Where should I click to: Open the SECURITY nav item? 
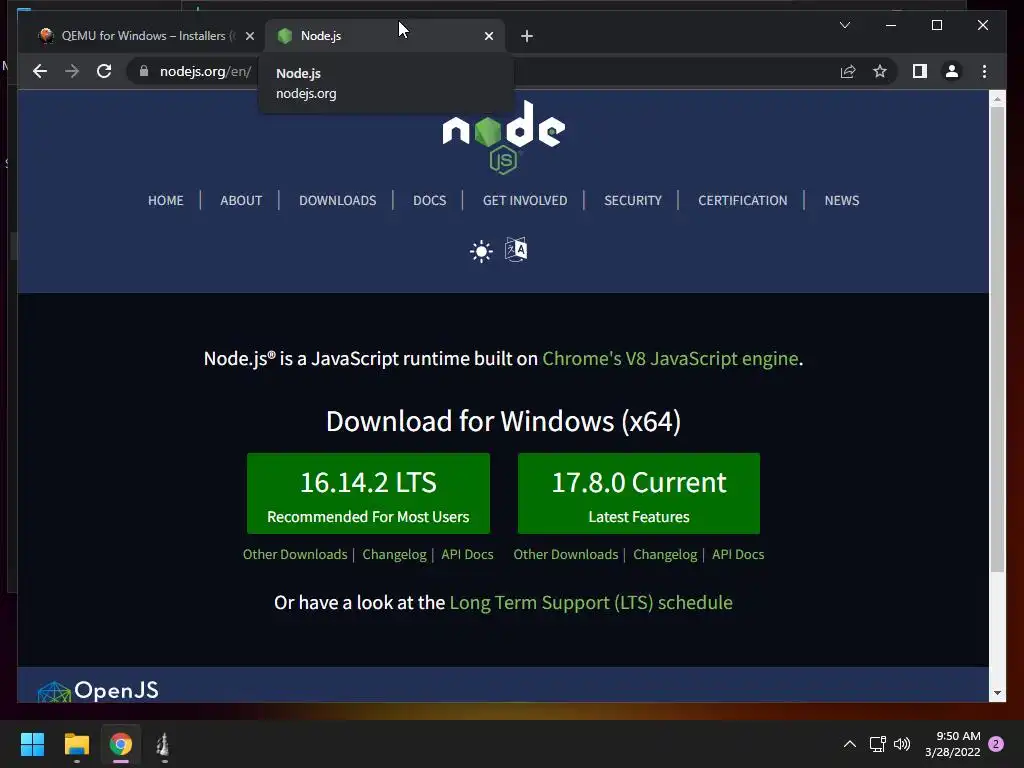(633, 200)
